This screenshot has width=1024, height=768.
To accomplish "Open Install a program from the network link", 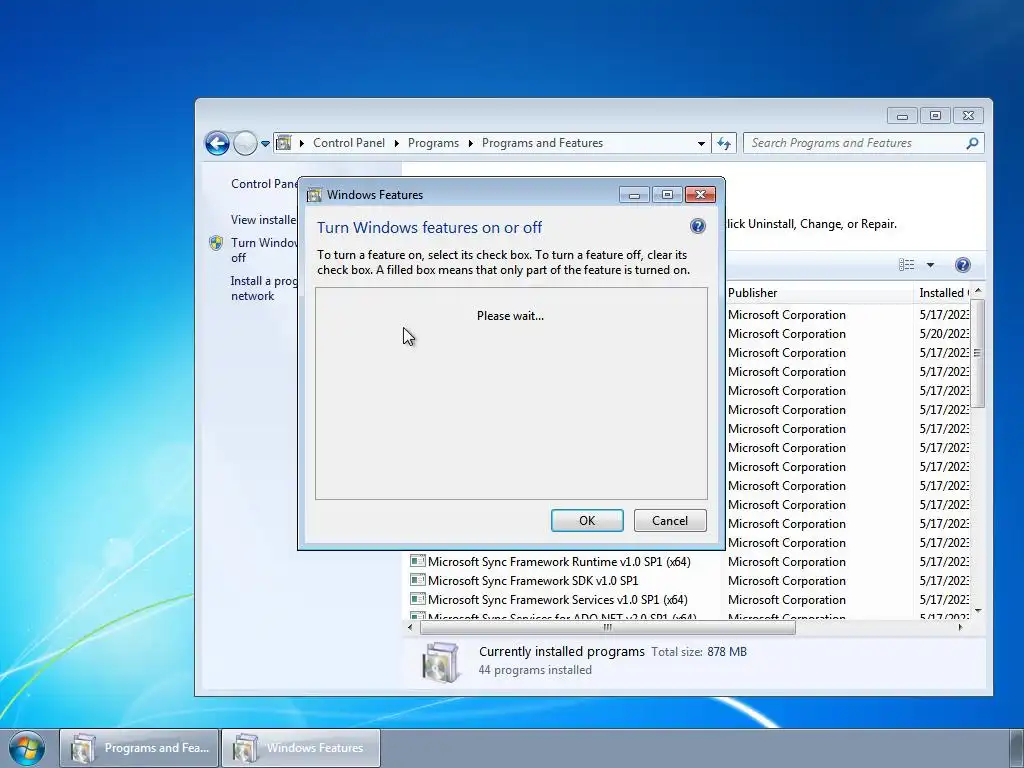I will (x=264, y=288).
